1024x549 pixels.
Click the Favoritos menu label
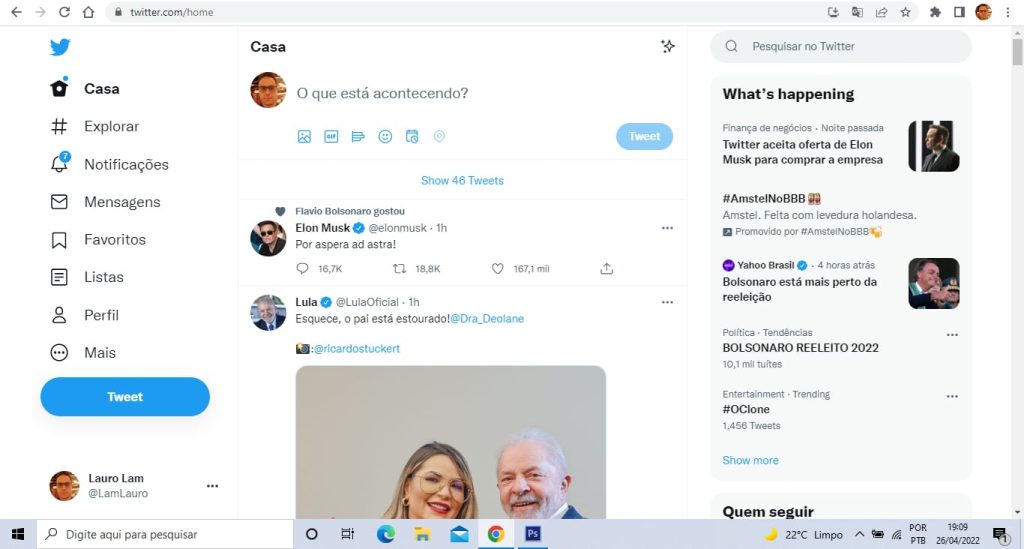(115, 240)
